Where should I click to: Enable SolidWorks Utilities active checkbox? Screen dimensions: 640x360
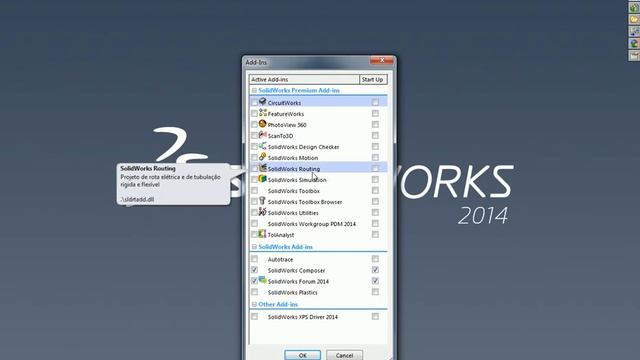pos(254,213)
